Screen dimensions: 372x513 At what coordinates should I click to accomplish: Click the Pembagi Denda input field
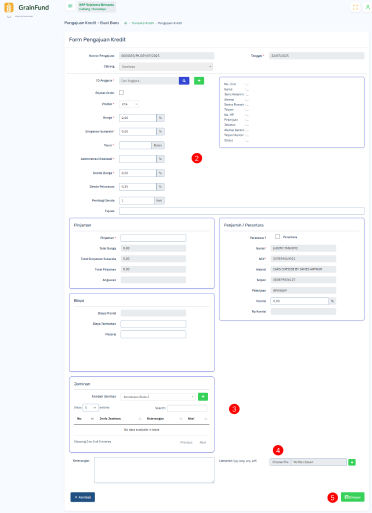point(137,200)
